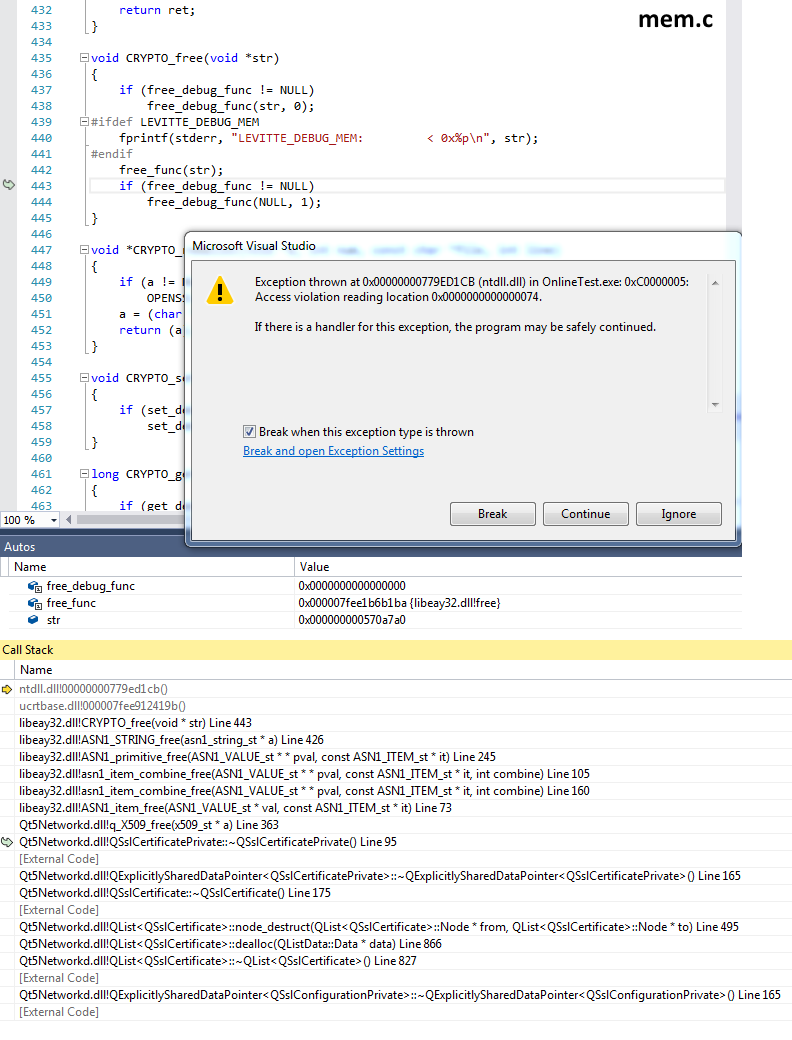Select asn1_item_combine_free Line 160 stack frame
792x1040 pixels.
tap(304, 791)
